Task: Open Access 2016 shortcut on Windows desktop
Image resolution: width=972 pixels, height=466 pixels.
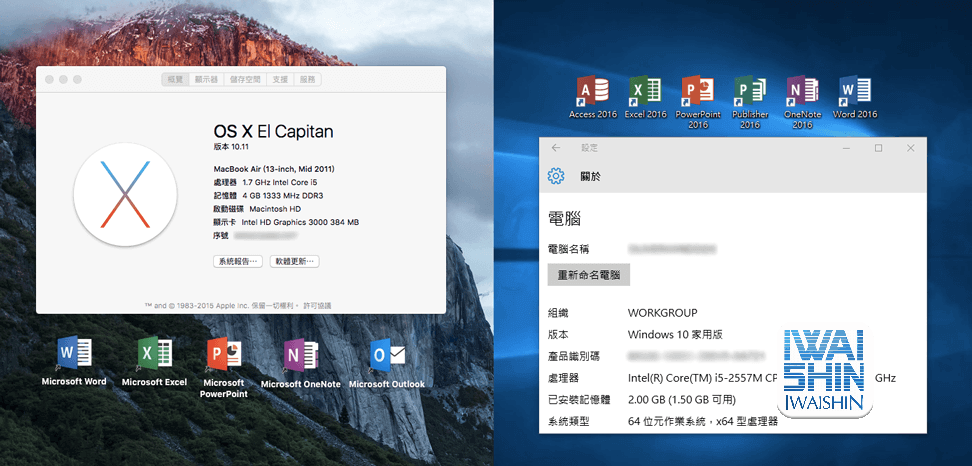Action: point(593,92)
